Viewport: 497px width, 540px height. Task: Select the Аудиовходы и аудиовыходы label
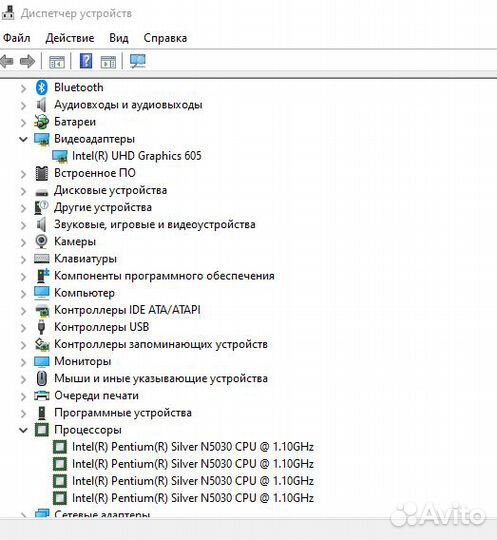[128, 105]
